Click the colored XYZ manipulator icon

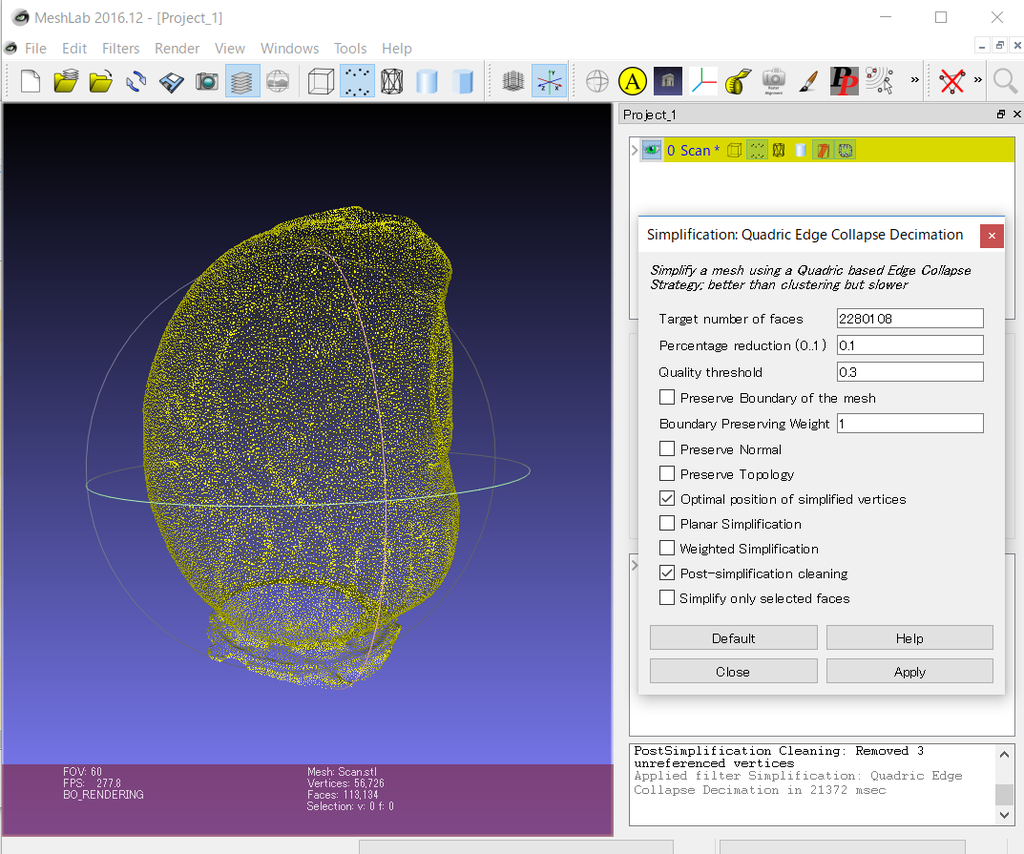tap(703, 82)
